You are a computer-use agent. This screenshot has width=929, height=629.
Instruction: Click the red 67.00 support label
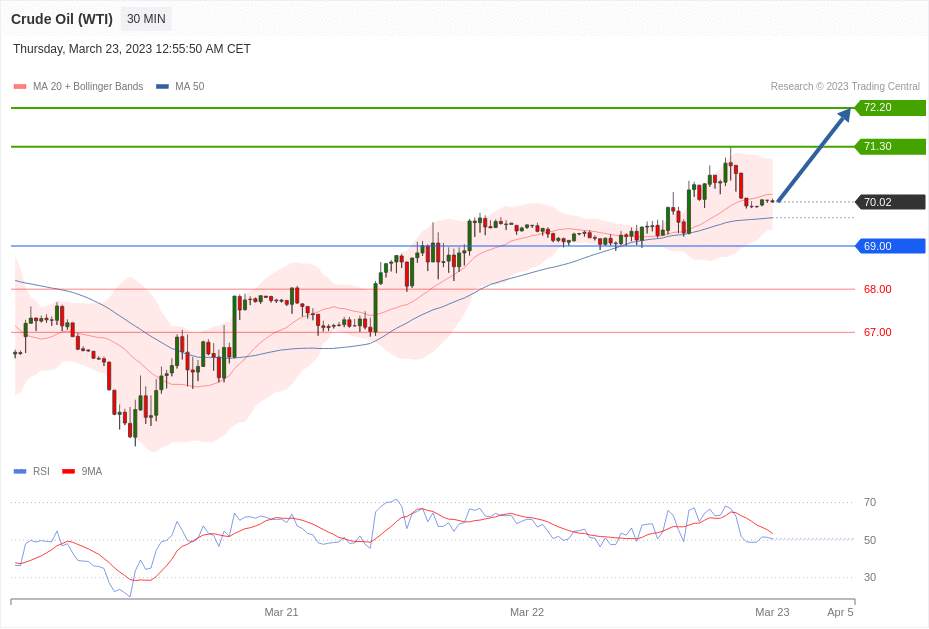pyautogui.click(x=877, y=332)
